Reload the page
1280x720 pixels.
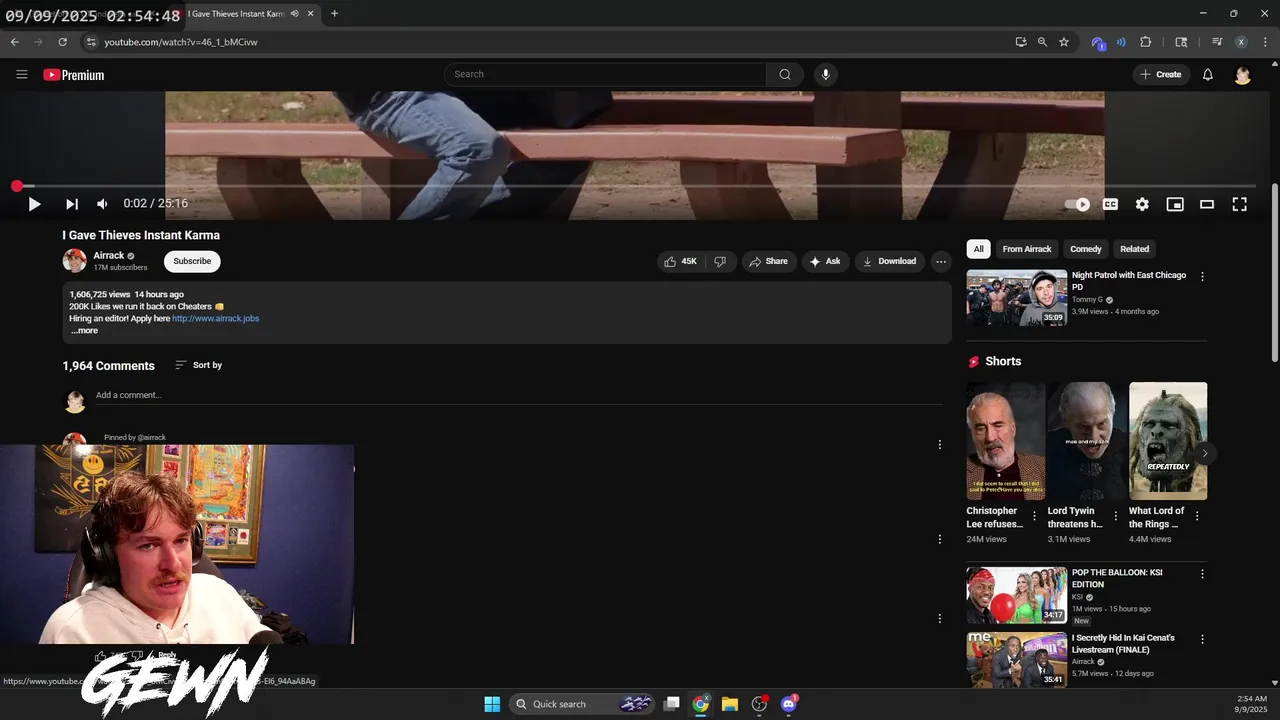pyautogui.click(x=62, y=42)
